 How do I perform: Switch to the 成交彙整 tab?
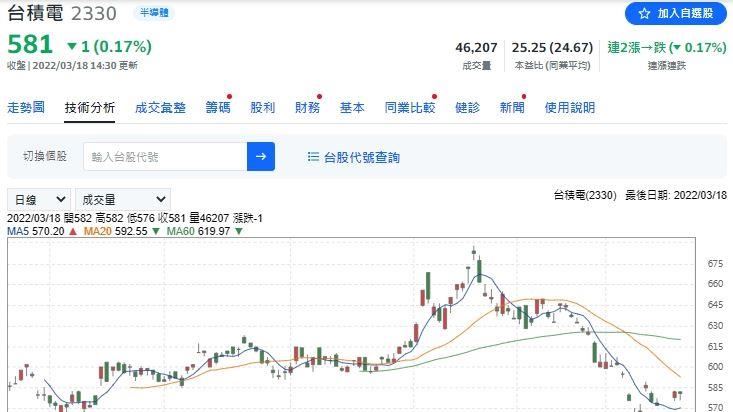point(160,108)
